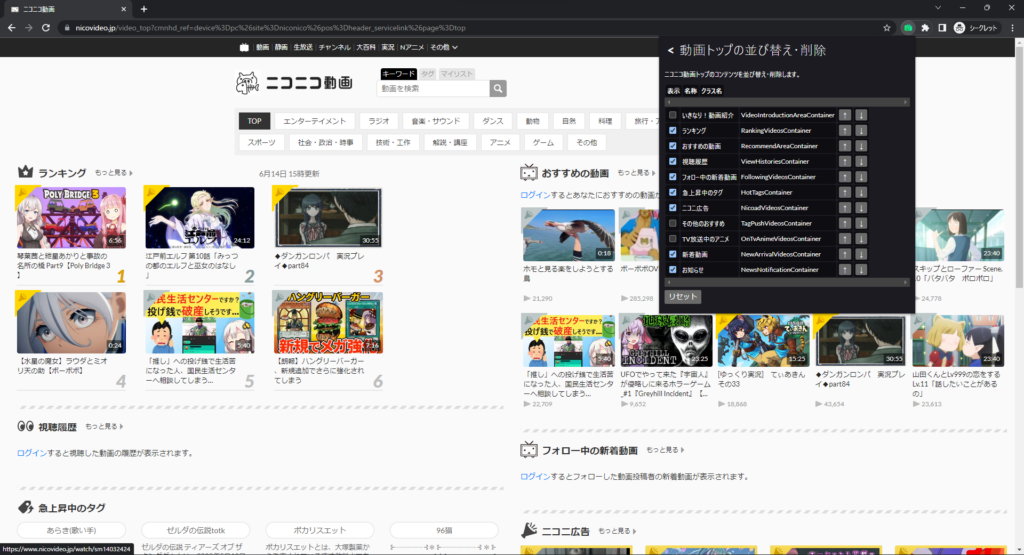Reload the page
1024x555 pixels.
(46, 28)
